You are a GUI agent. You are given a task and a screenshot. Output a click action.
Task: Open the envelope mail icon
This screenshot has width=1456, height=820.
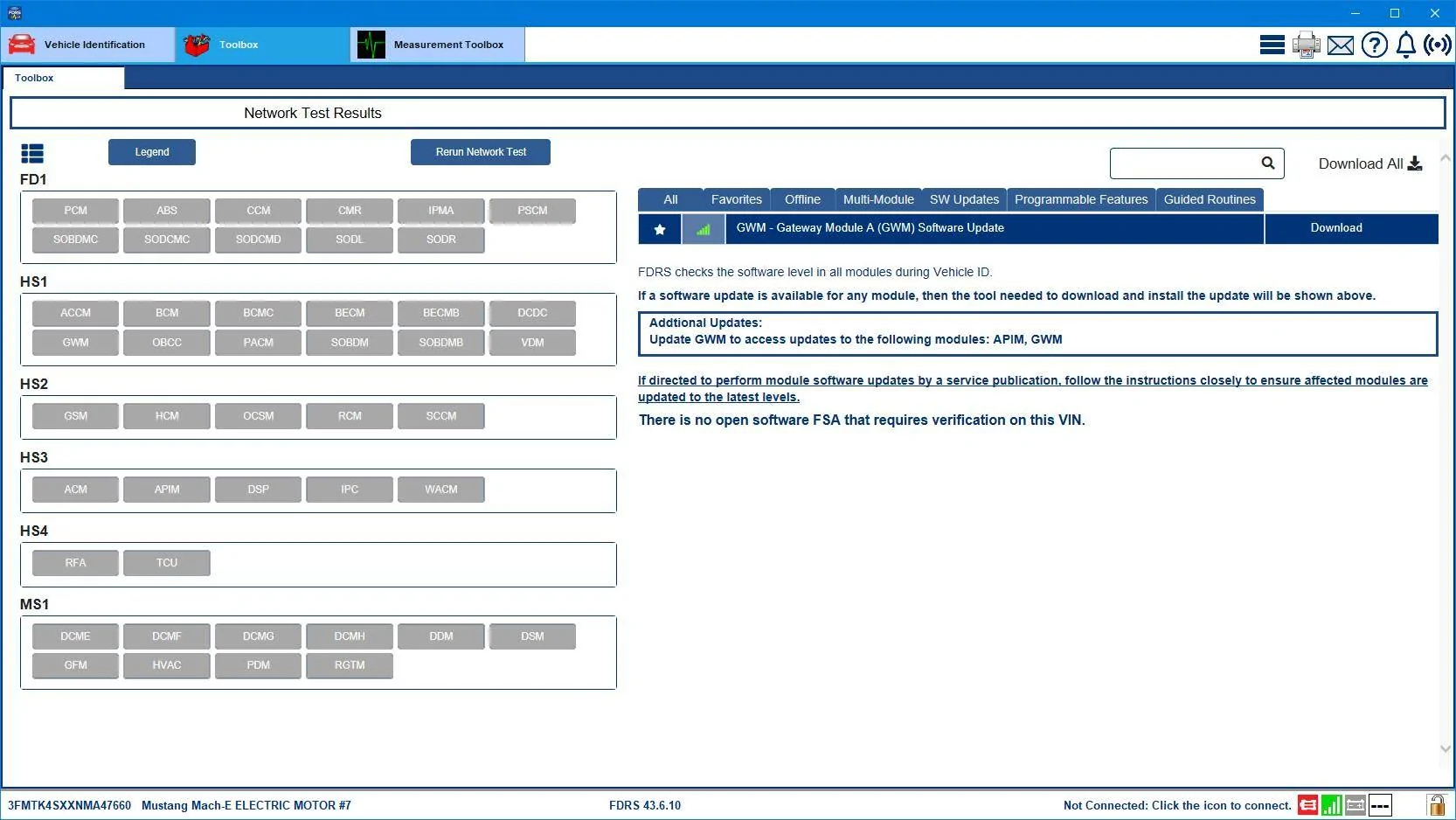(1340, 45)
